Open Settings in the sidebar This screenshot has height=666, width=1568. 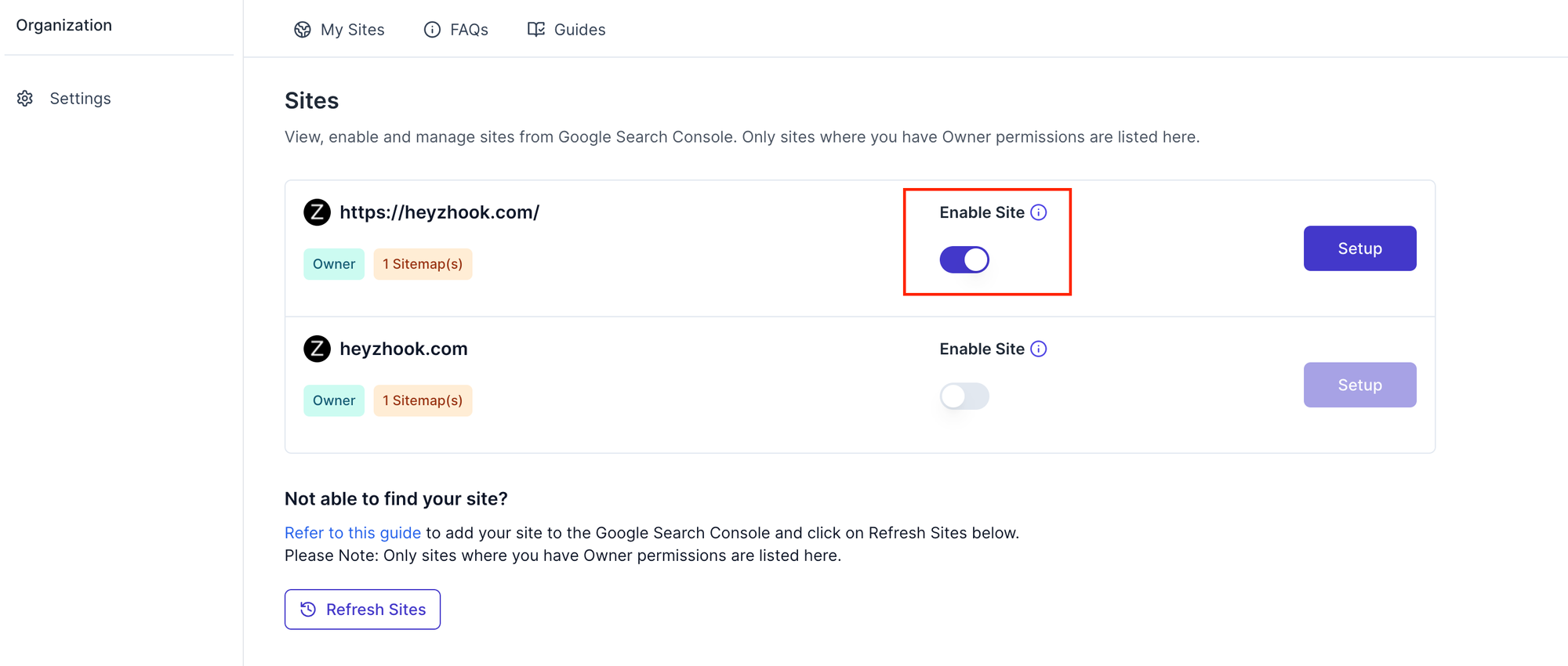pos(80,99)
